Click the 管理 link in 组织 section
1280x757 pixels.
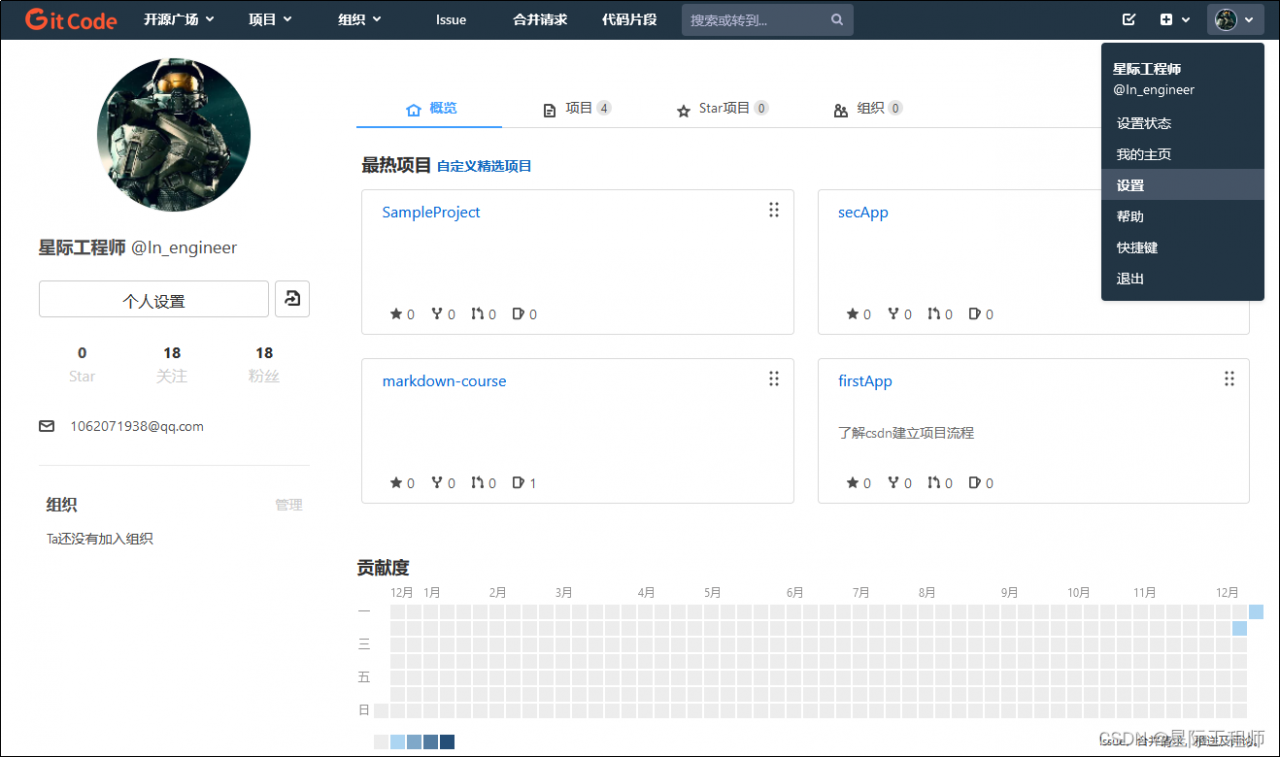288,505
